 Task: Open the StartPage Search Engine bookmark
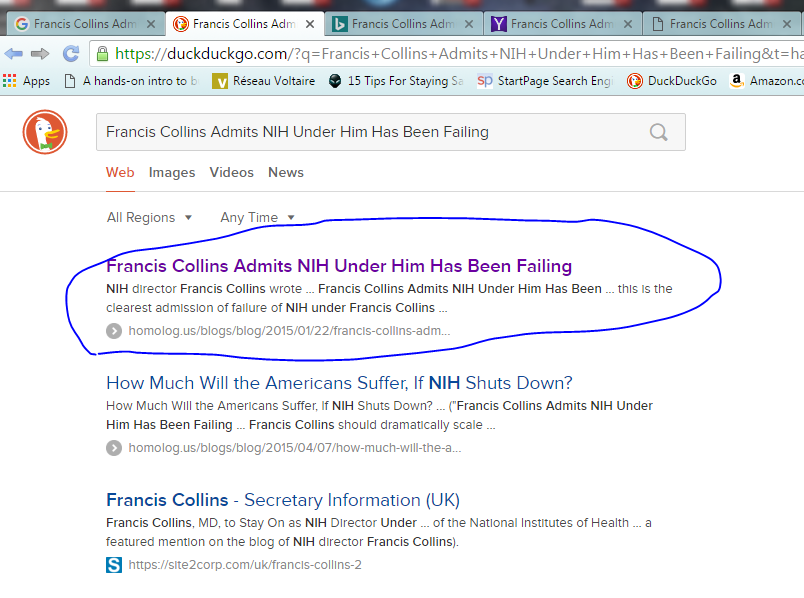pos(545,81)
